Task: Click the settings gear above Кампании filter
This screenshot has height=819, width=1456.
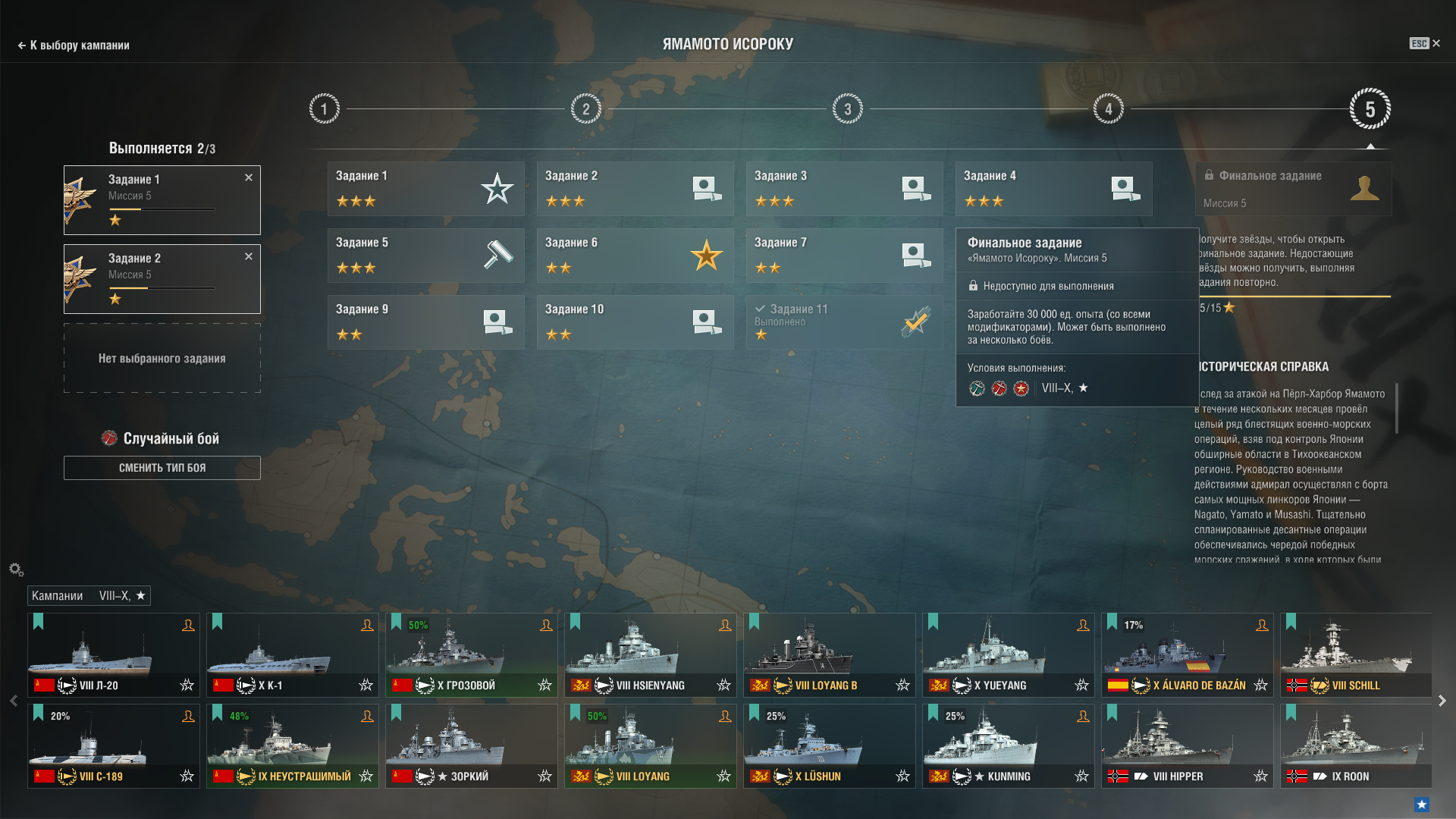Action: click(16, 570)
